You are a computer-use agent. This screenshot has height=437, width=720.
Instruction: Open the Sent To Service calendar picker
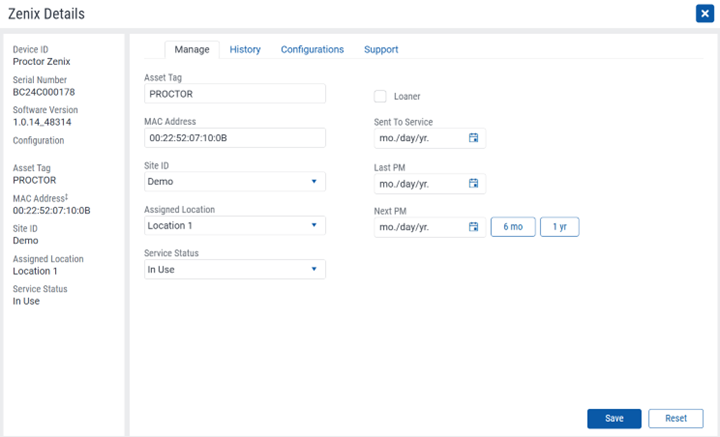(473, 138)
